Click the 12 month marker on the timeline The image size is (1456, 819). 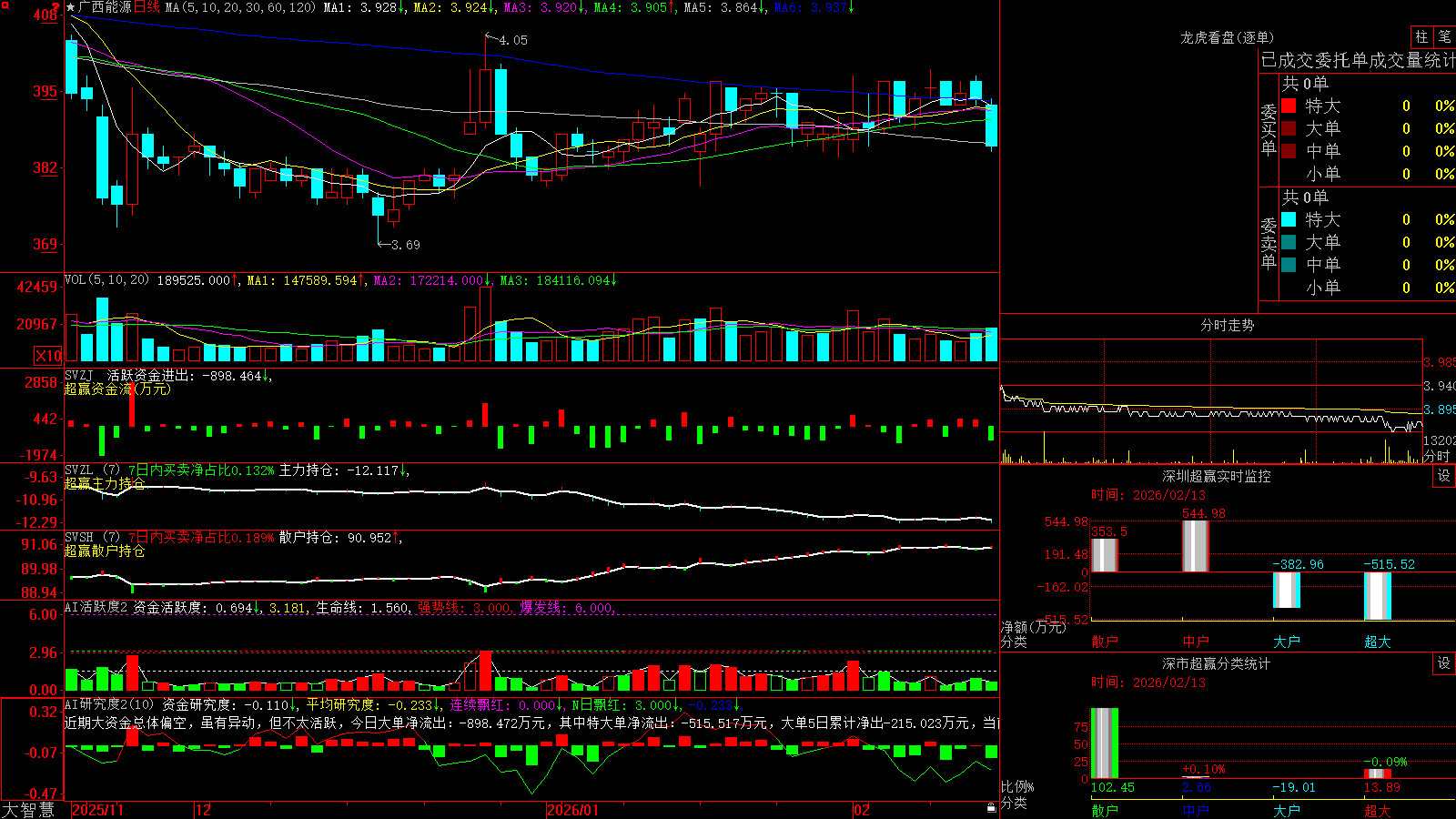204,810
